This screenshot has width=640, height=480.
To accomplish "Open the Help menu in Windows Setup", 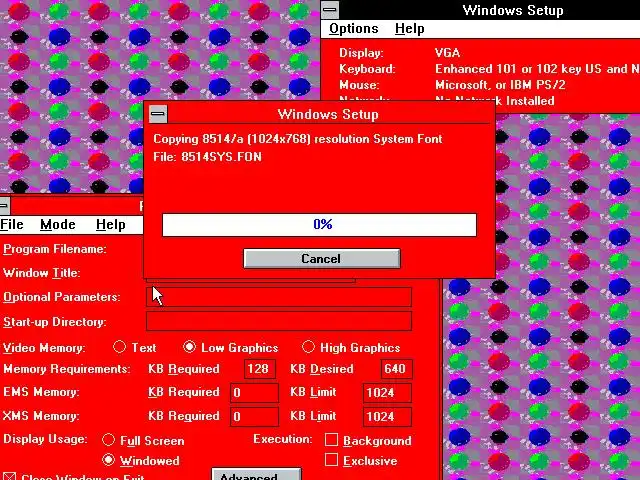I will coord(410,29).
